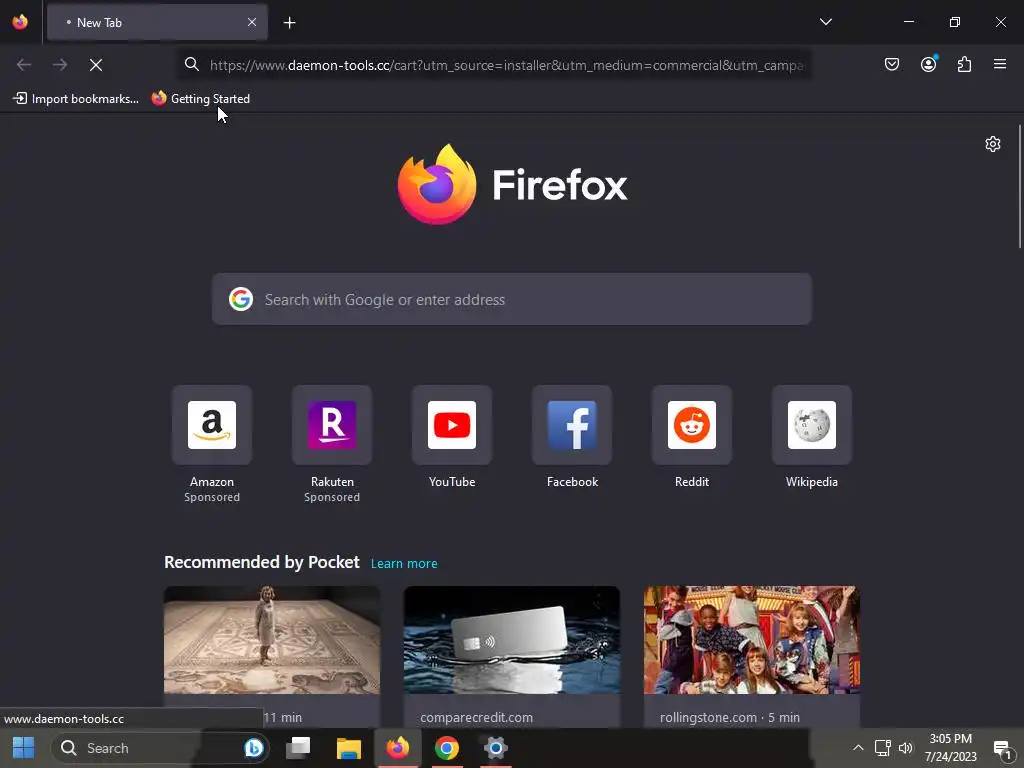Screen dimensions: 1024x768
Task: Open the Save to Pocket icon
Action: (x=891, y=64)
